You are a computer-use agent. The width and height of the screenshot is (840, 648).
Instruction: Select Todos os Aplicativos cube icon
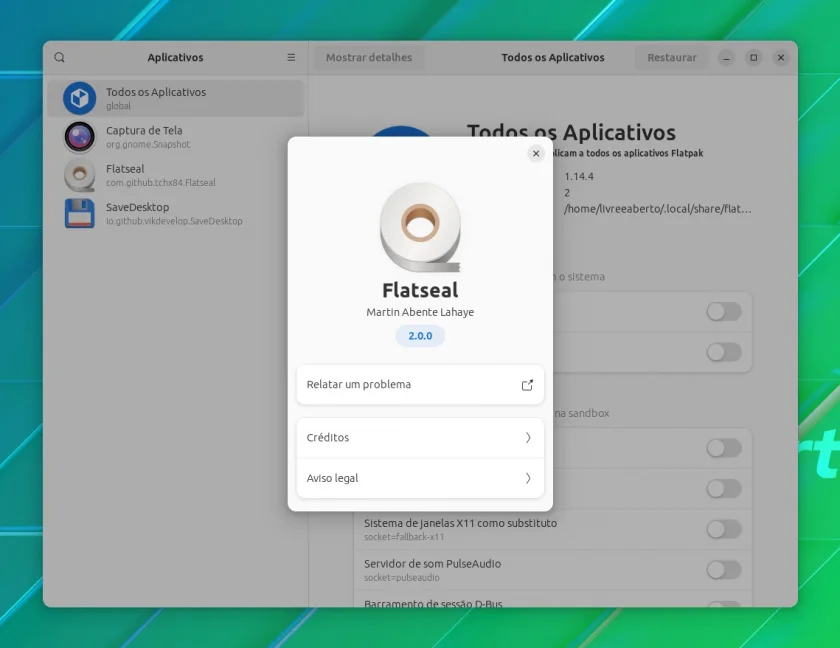pos(79,98)
